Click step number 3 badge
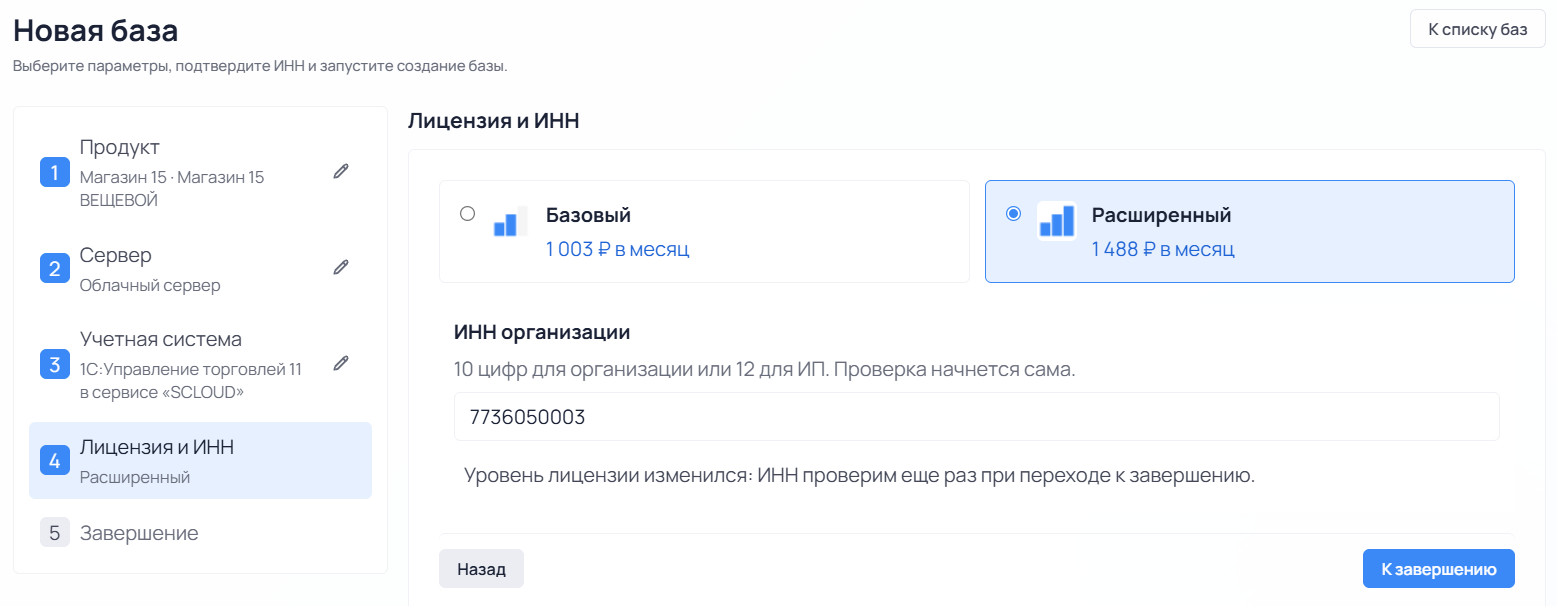 coord(54,364)
